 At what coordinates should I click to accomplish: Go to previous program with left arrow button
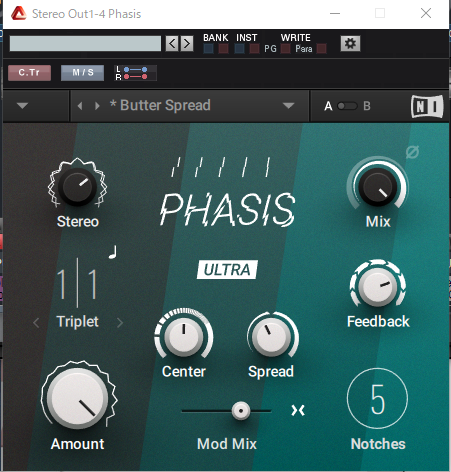[172, 44]
